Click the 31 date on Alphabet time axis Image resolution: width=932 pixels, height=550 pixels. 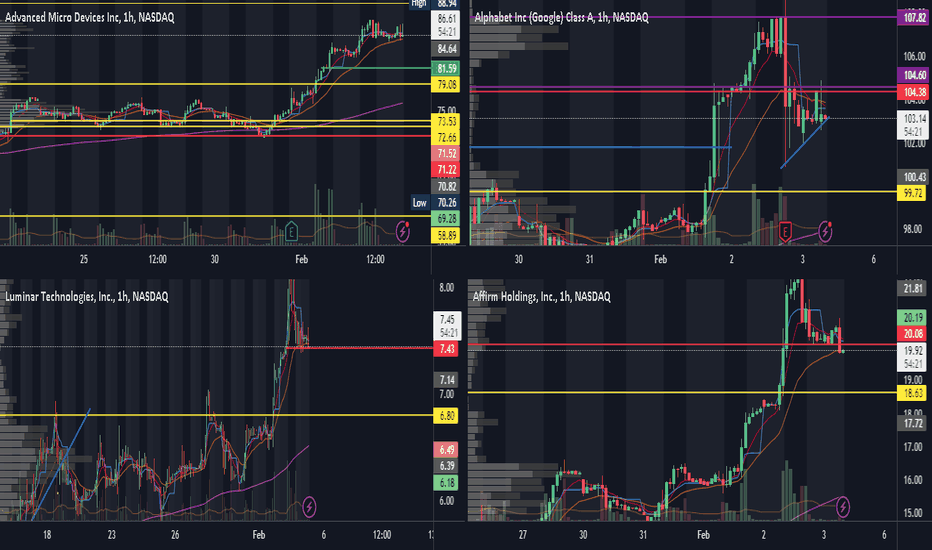pos(589,259)
